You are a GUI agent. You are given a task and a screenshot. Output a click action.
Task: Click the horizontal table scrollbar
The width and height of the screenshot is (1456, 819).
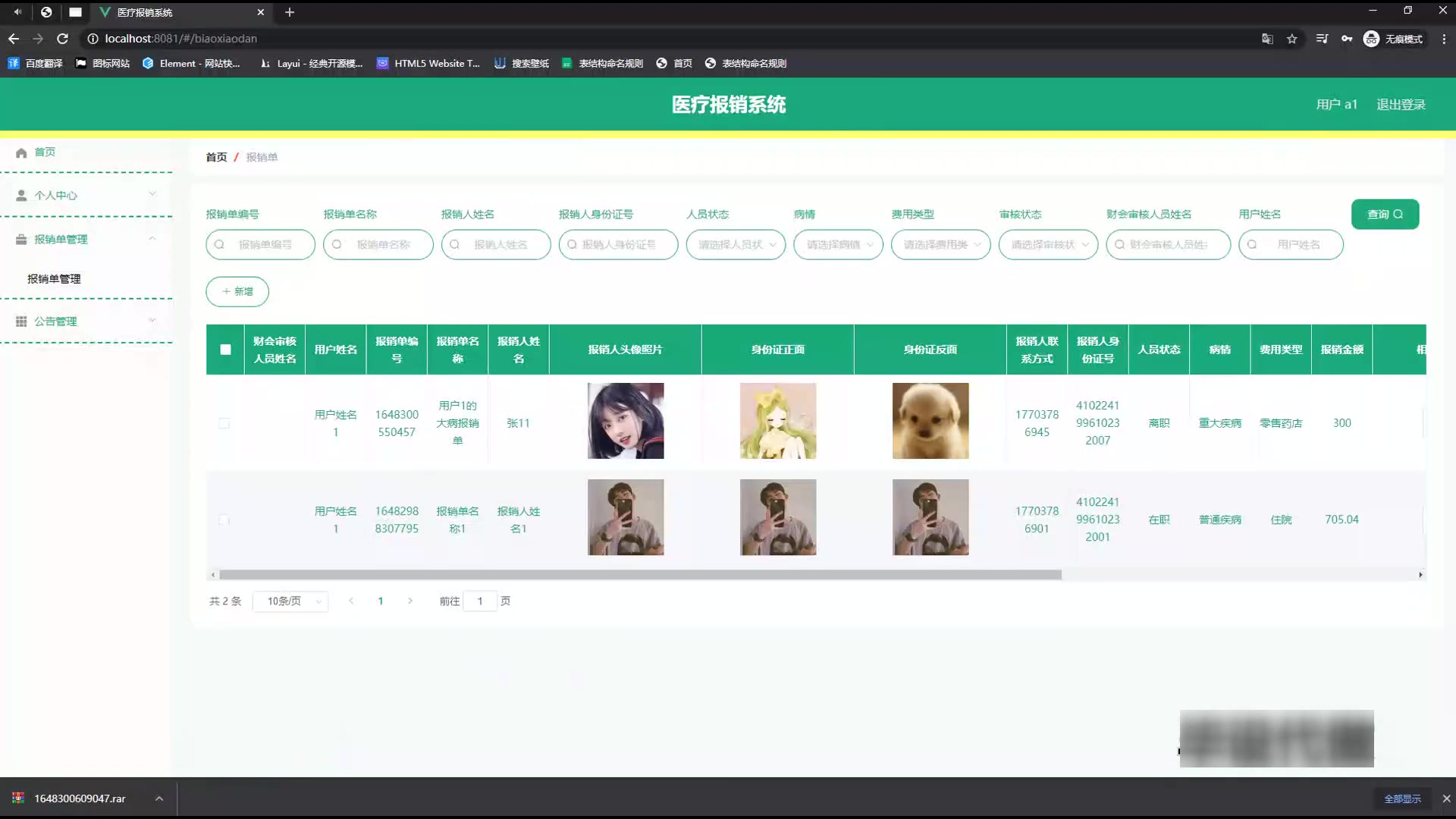click(x=640, y=575)
